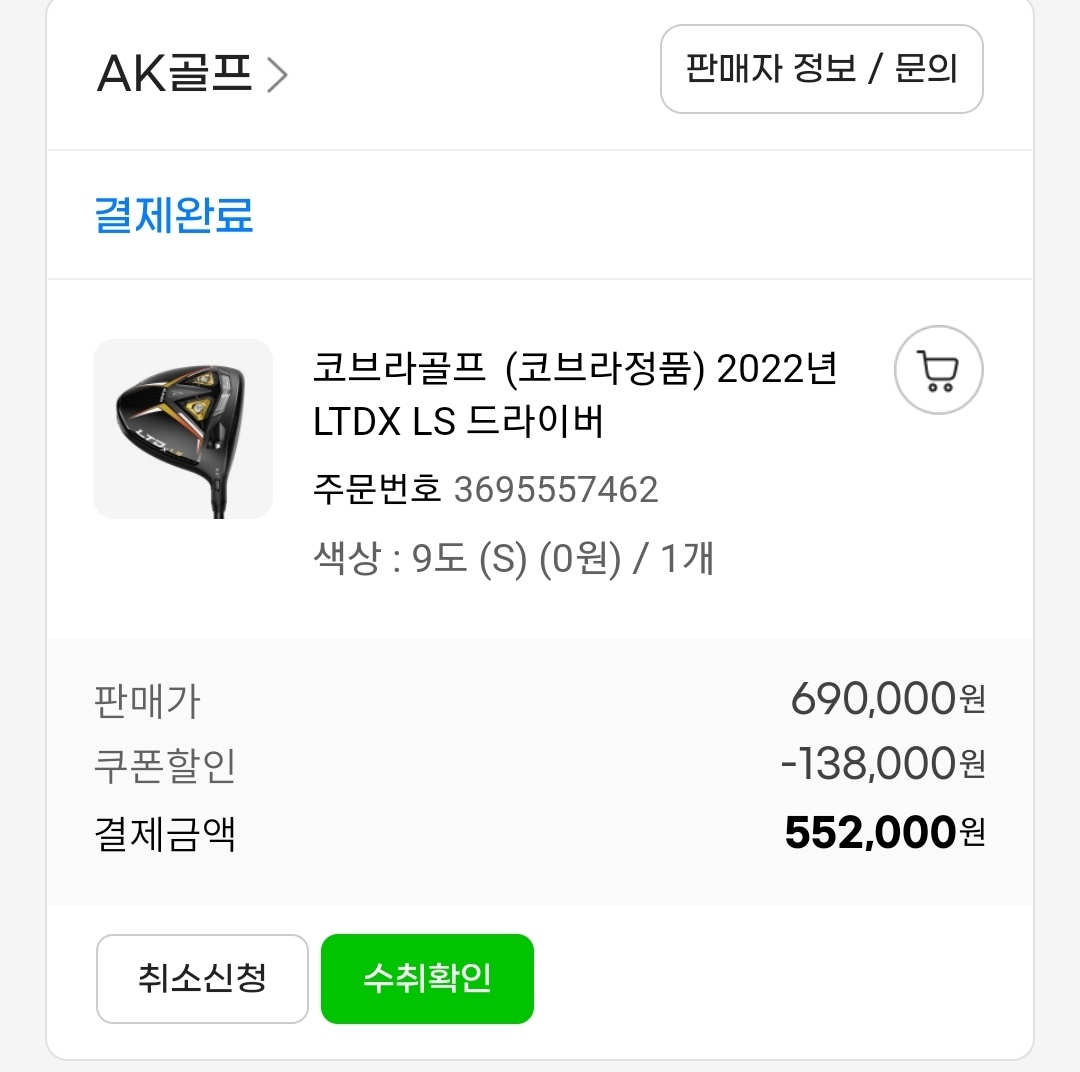Confirm receipt with green 수취확인 button
Viewport: 1080px width, 1072px height.
coord(427,978)
